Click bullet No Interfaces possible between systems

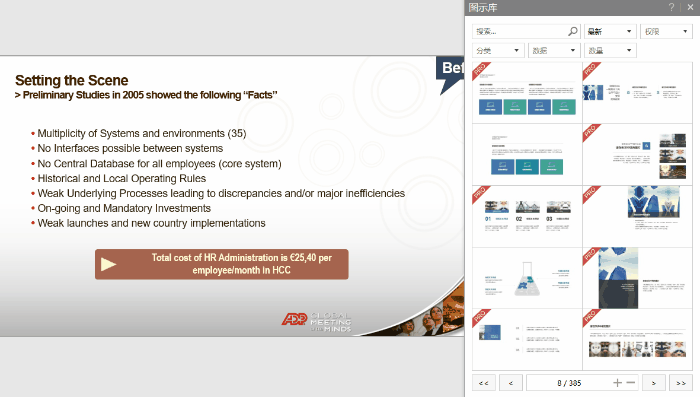(130, 148)
